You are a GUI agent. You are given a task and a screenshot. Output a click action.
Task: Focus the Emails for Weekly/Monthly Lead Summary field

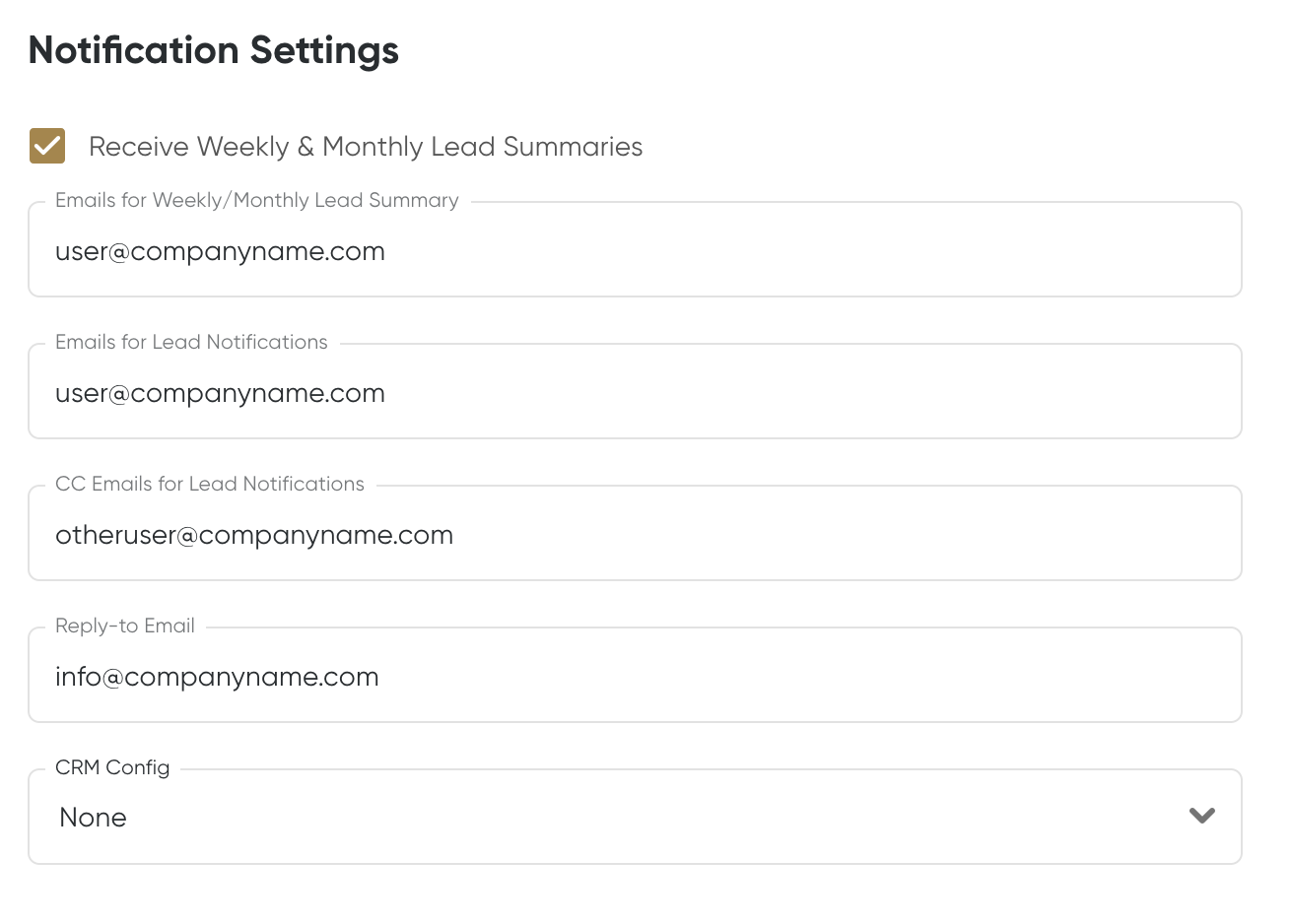(635, 249)
